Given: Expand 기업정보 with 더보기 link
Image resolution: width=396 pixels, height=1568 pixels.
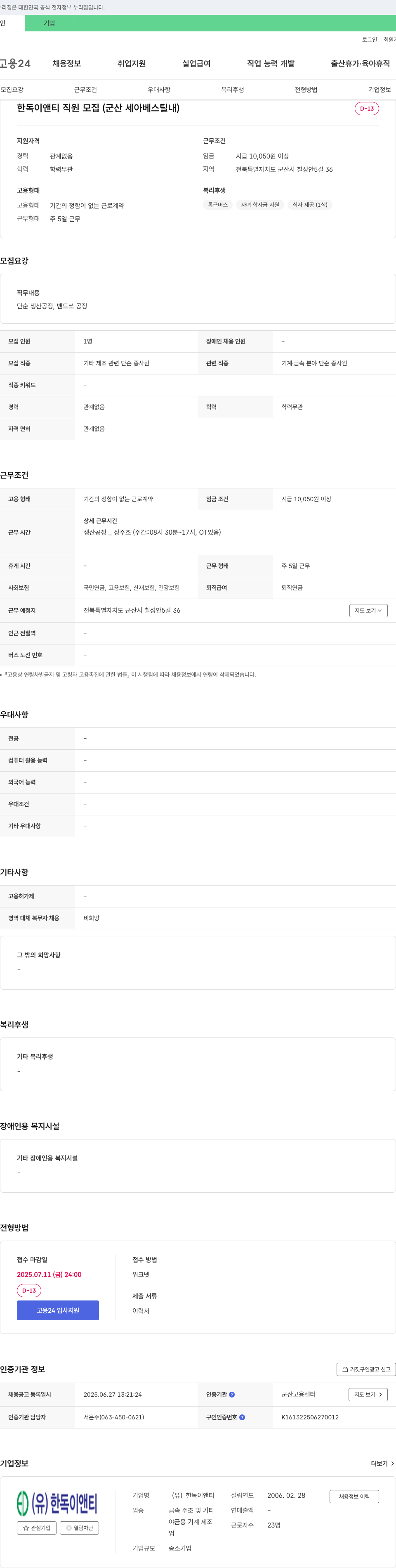Looking at the screenshot, I should [x=383, y=1464].
